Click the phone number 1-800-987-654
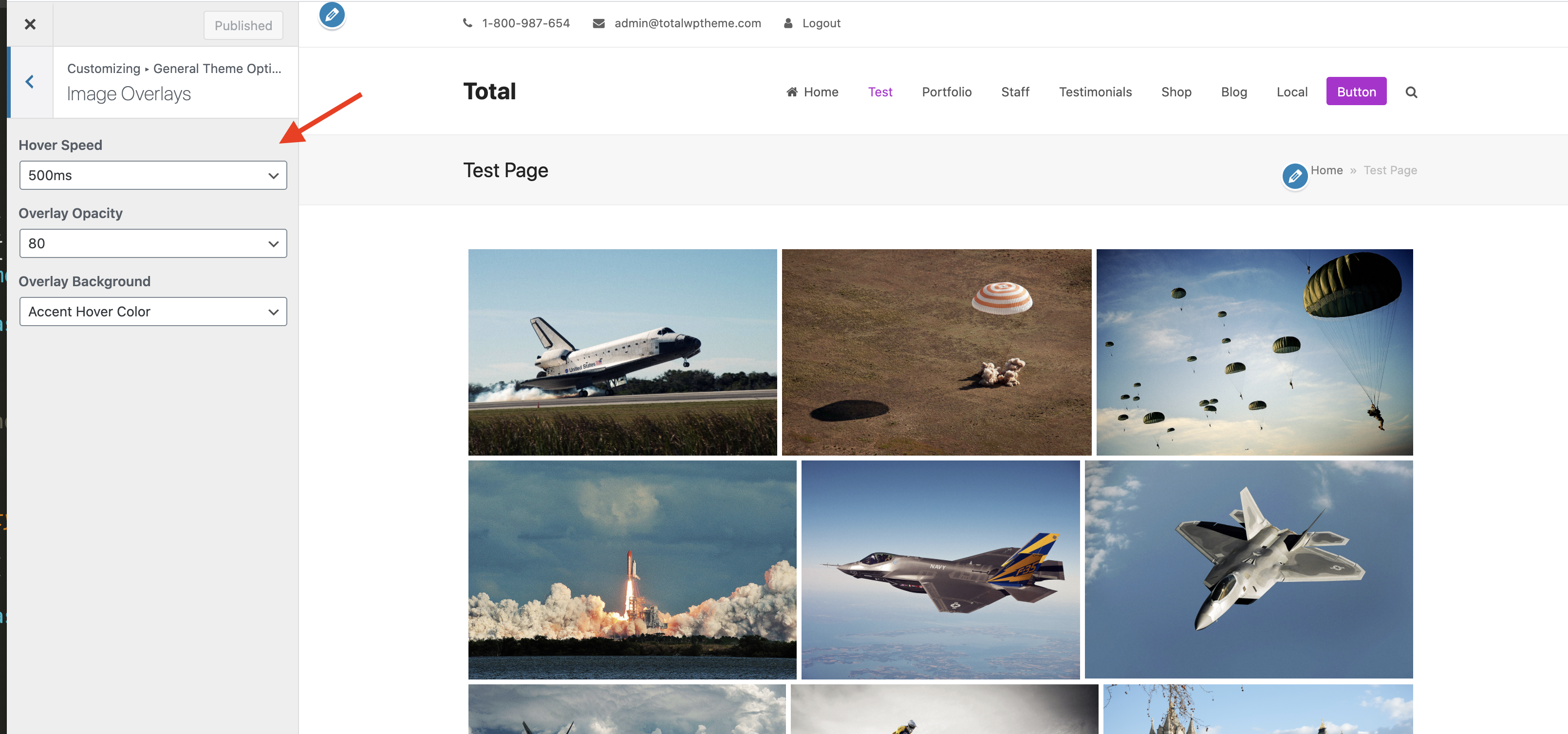The width and height of the screenshot is (1568, 734). 526,23
